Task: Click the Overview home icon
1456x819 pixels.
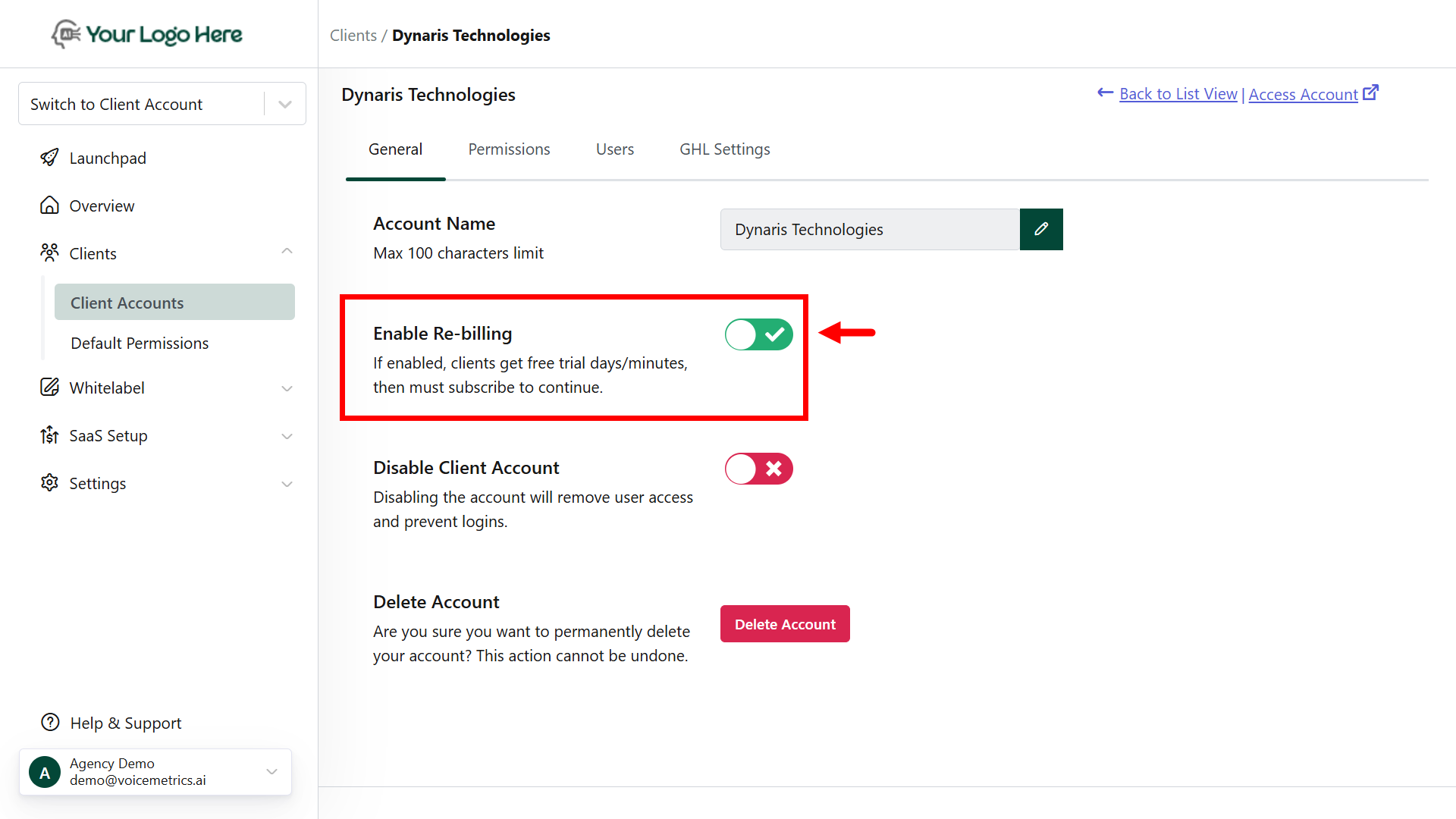Action: (49, 206)
